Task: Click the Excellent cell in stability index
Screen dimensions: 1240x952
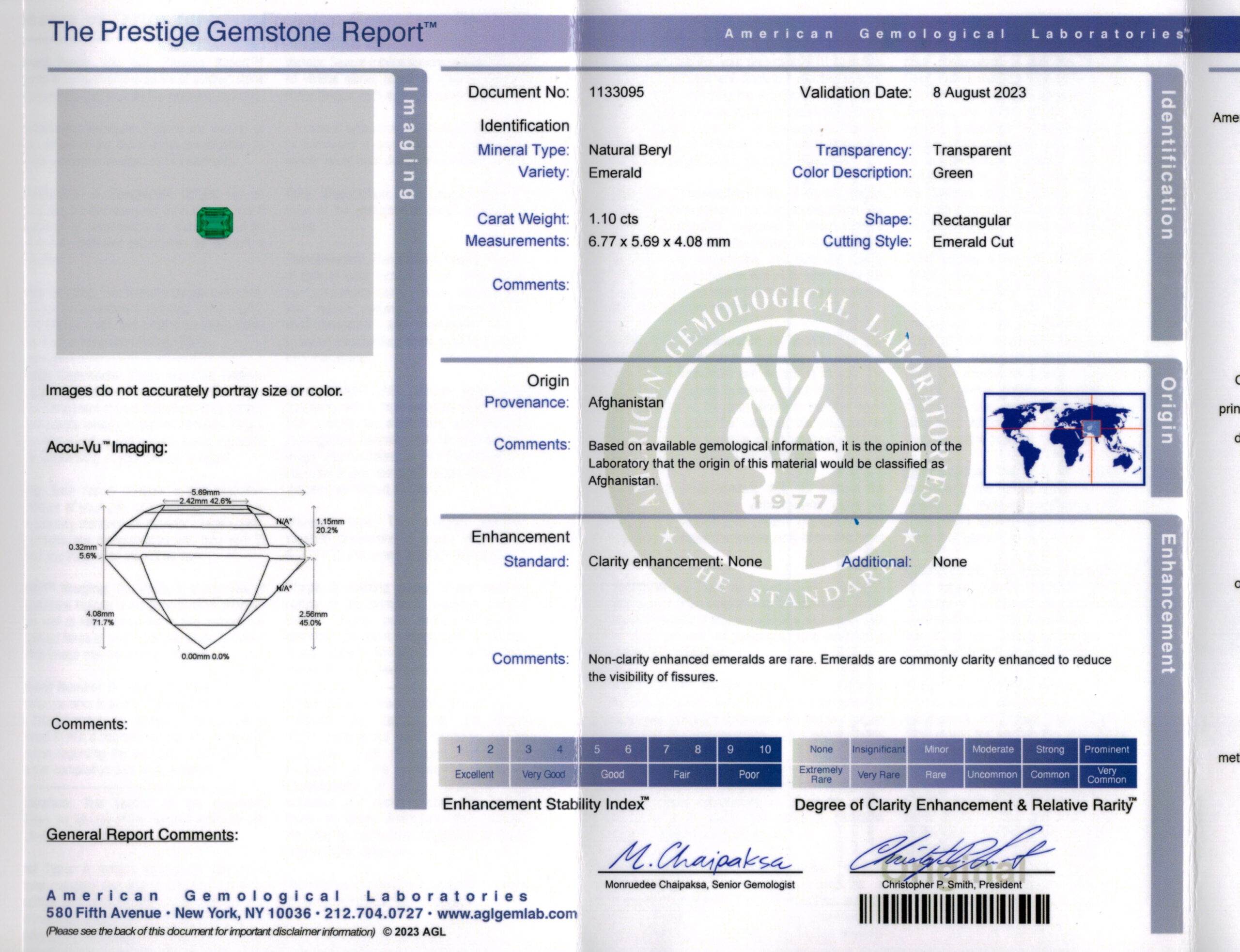Action: coord(474,775)
